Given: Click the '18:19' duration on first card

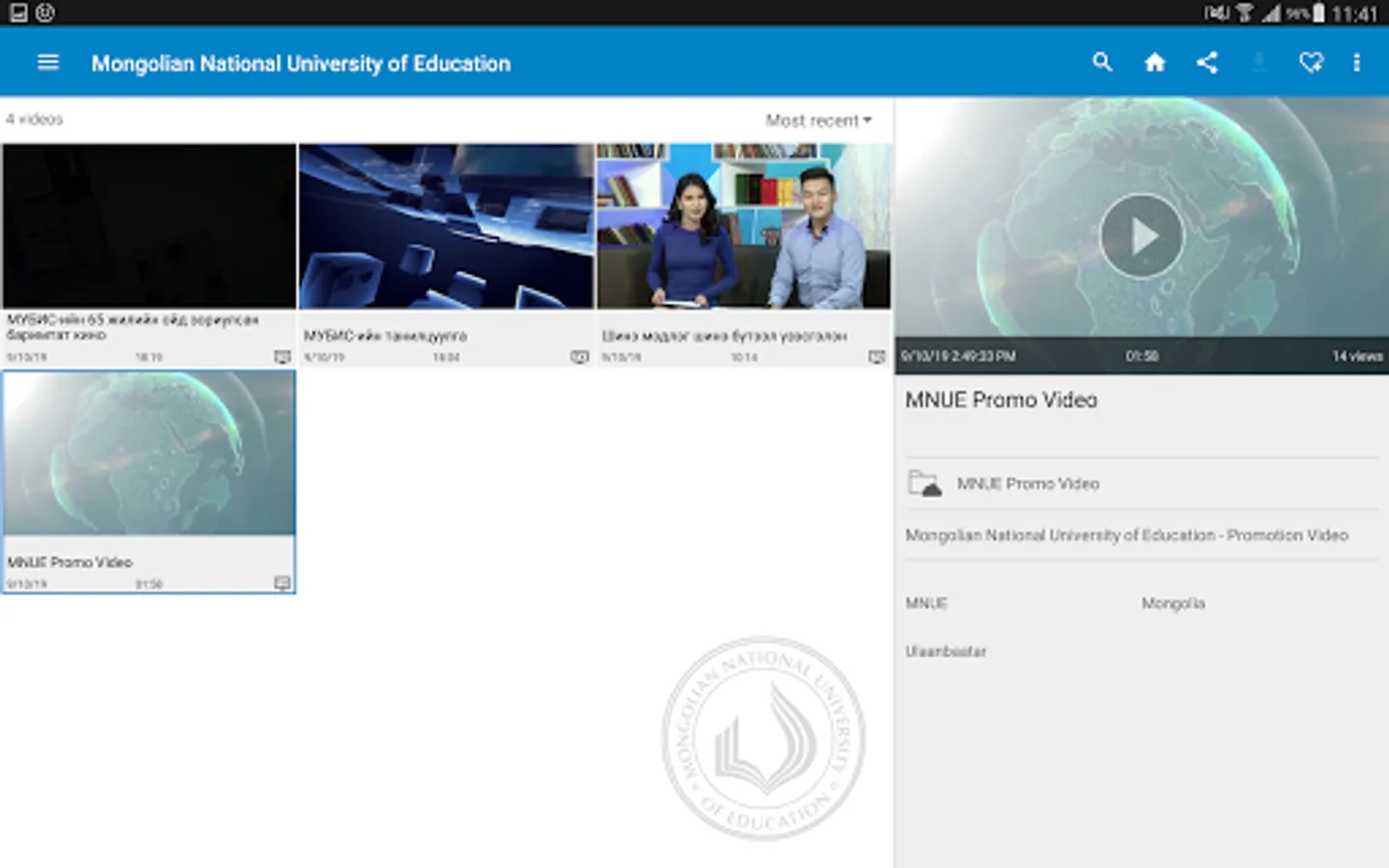Looking at the screenshot, I should click(x=149, y=357).
